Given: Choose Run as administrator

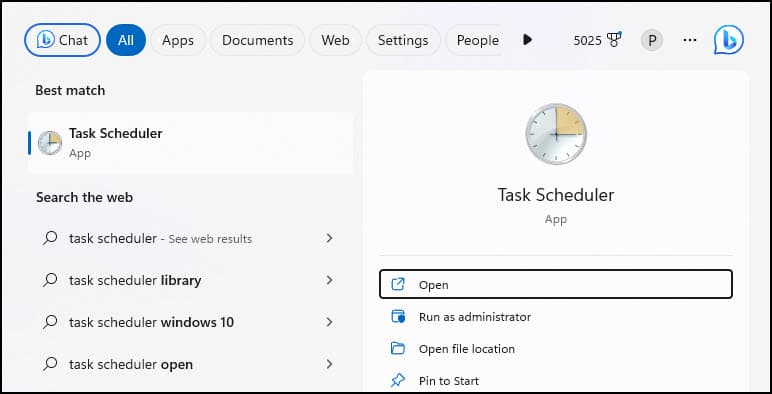Looking at the screenshot, I should [556, 317].
